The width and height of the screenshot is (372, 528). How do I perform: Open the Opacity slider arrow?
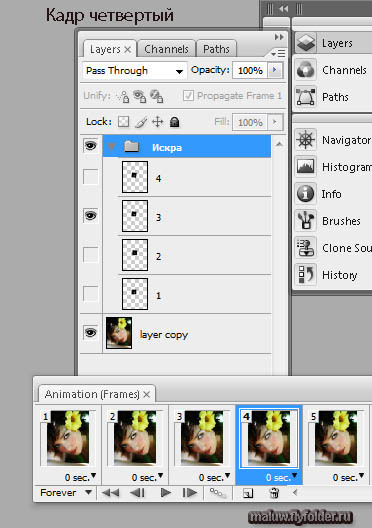[x=275, y=70]
